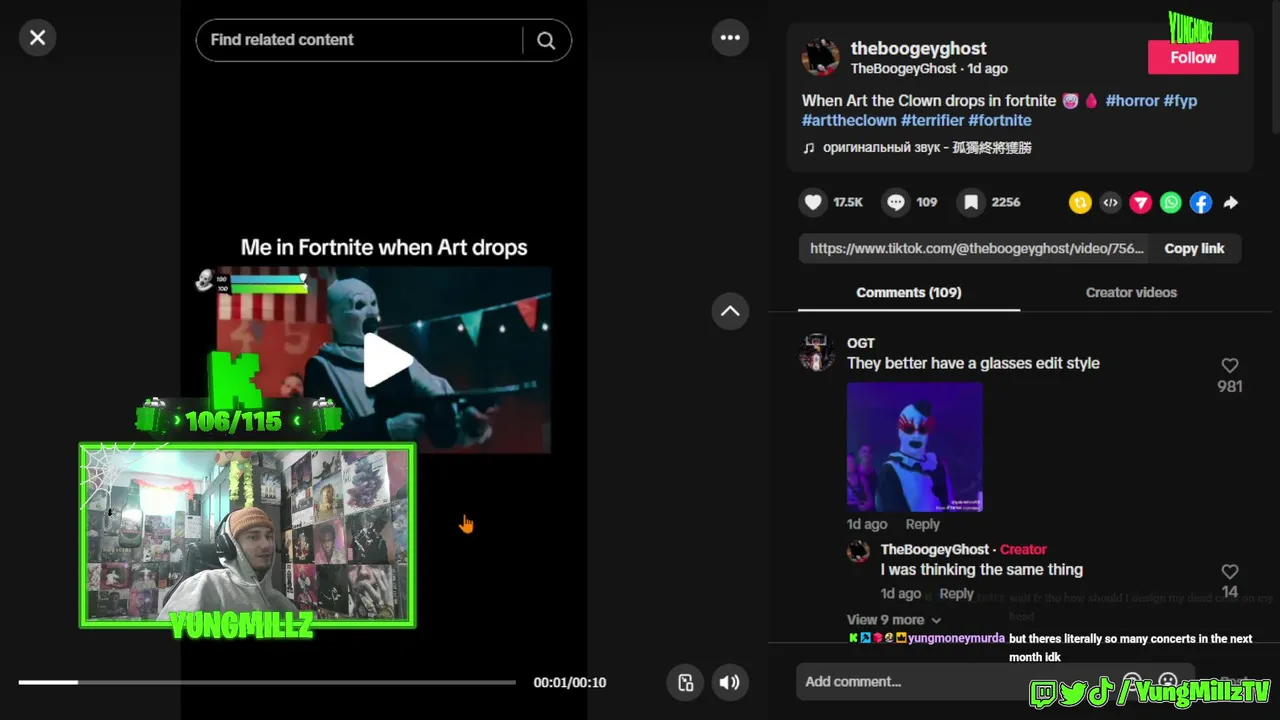Open the #arttheclown hashtag
The image size is (1280, 720).
click(849, 120)
